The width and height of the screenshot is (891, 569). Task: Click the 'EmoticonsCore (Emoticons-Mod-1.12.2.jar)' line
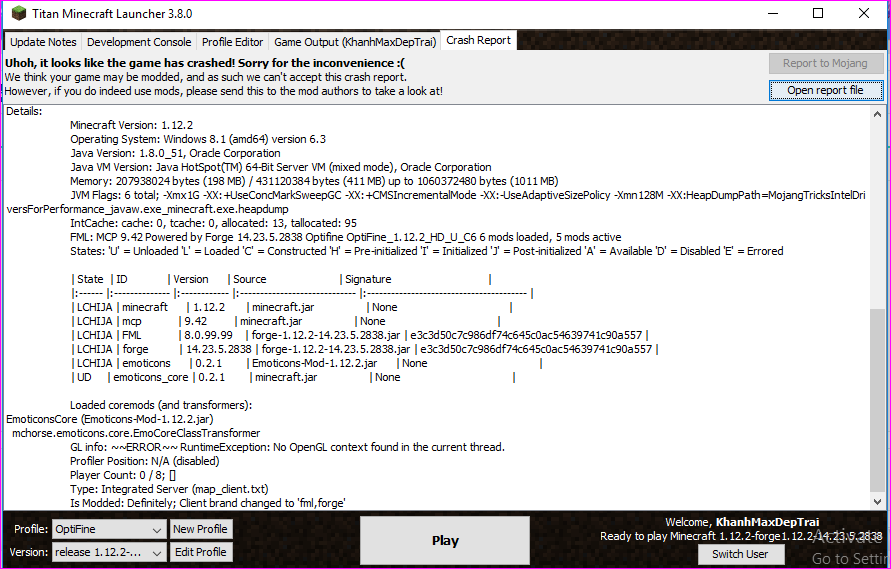pyautogui.click(x=110, y=420)
